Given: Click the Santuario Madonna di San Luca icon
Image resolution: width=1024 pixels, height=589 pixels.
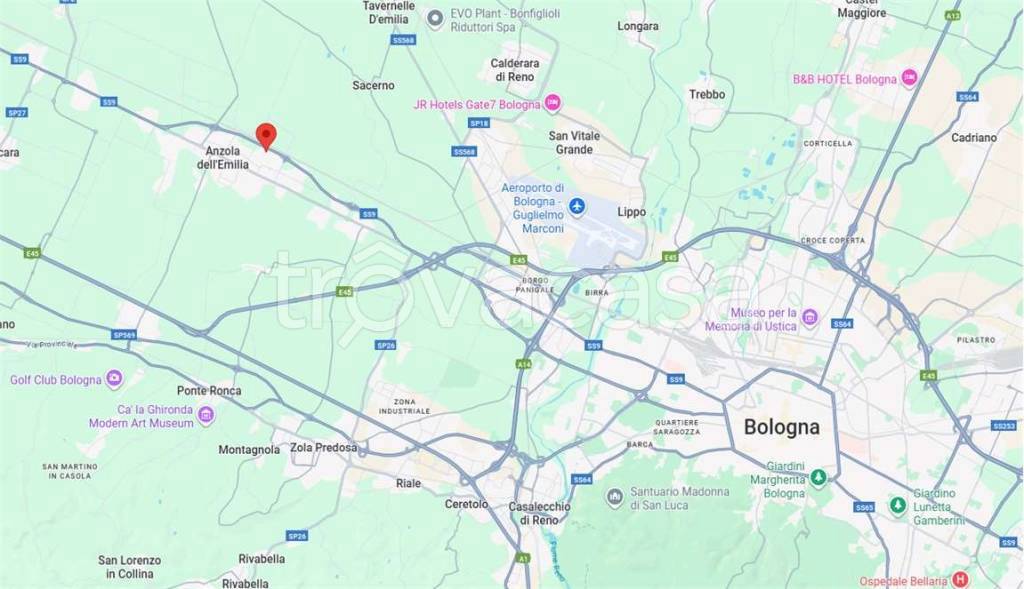Looking at the screenshot, I should click(x=614, y=497).
